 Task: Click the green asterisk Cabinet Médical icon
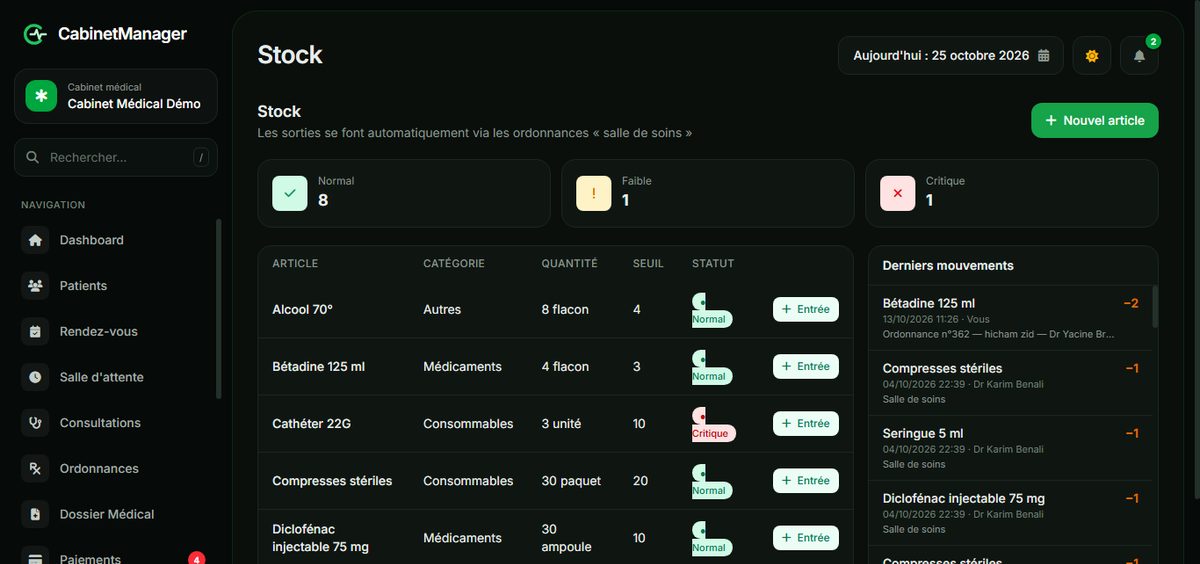tap(41, 96)
